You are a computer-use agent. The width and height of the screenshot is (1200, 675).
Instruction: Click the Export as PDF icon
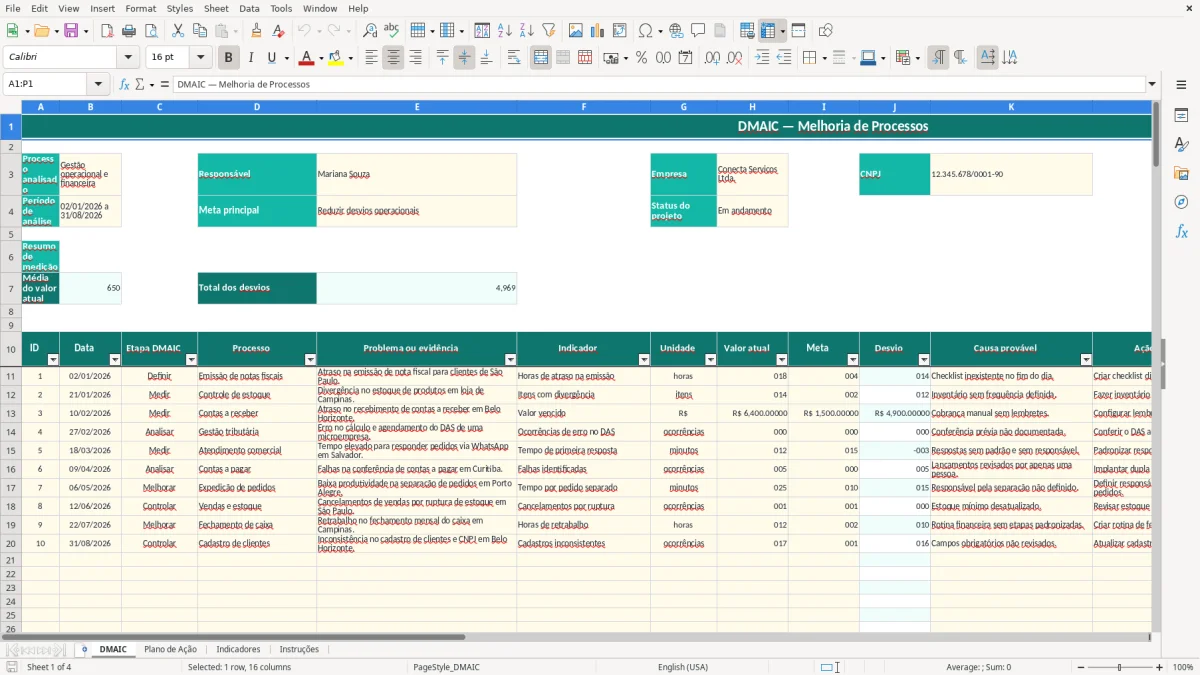tap(107, 31)
